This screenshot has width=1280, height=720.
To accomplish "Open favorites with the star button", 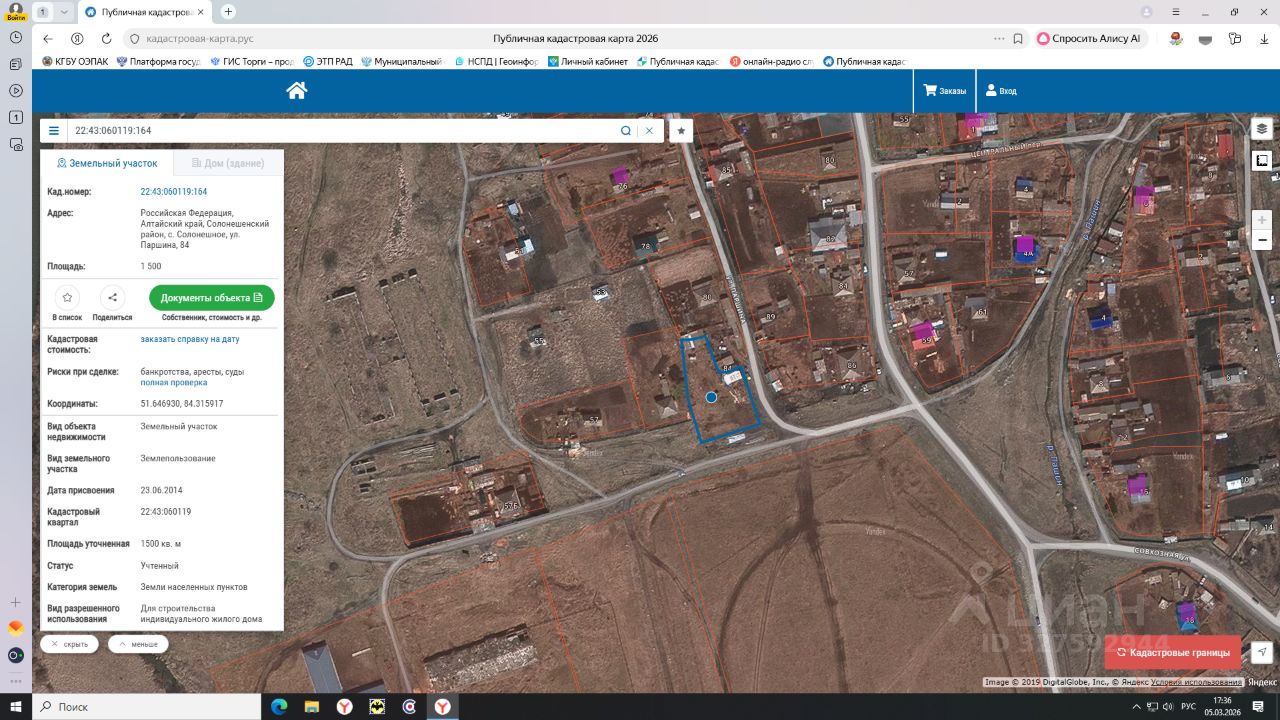I will 681,131.
